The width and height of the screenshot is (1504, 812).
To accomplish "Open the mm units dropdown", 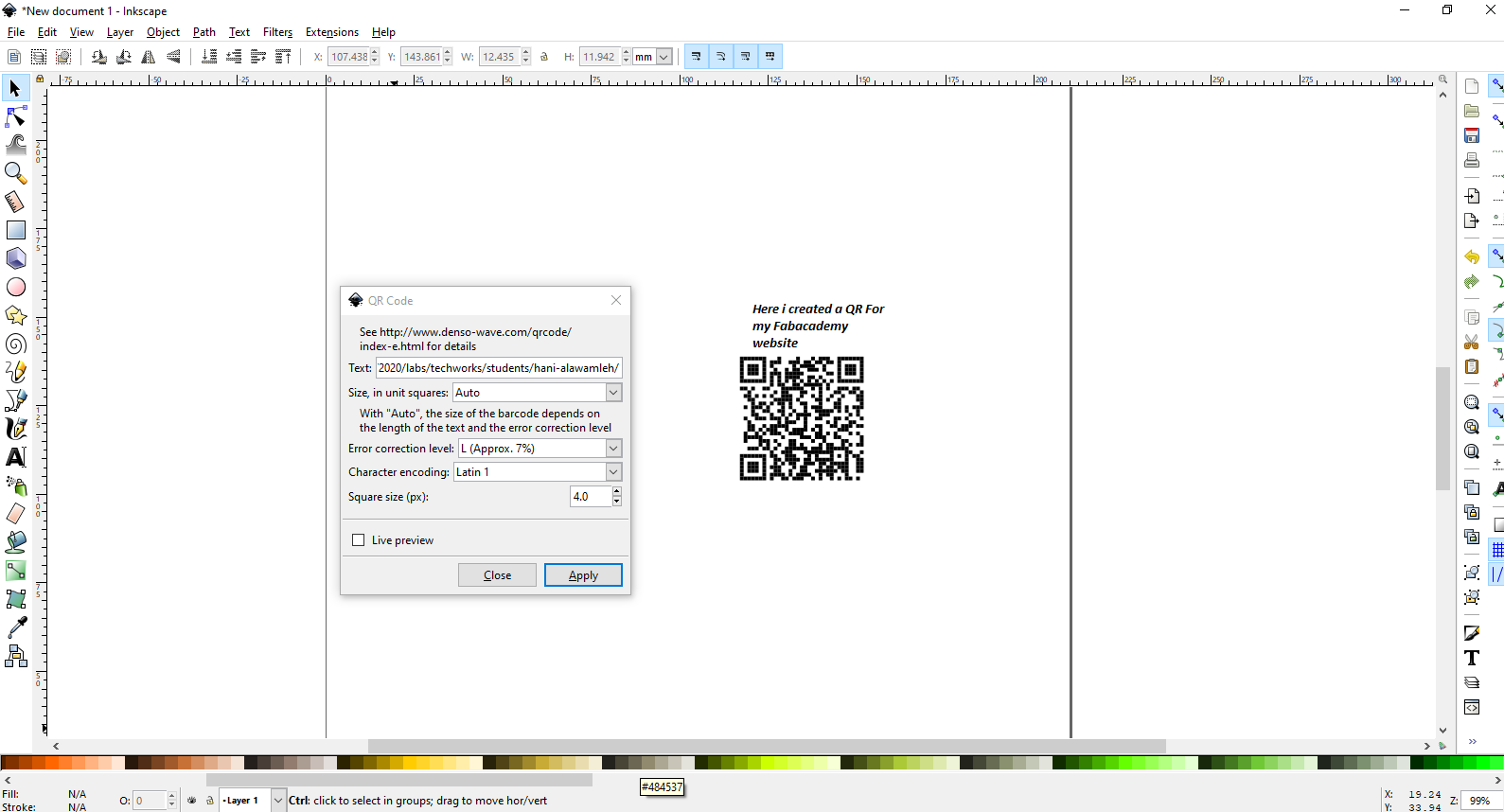I will (664, 57).
